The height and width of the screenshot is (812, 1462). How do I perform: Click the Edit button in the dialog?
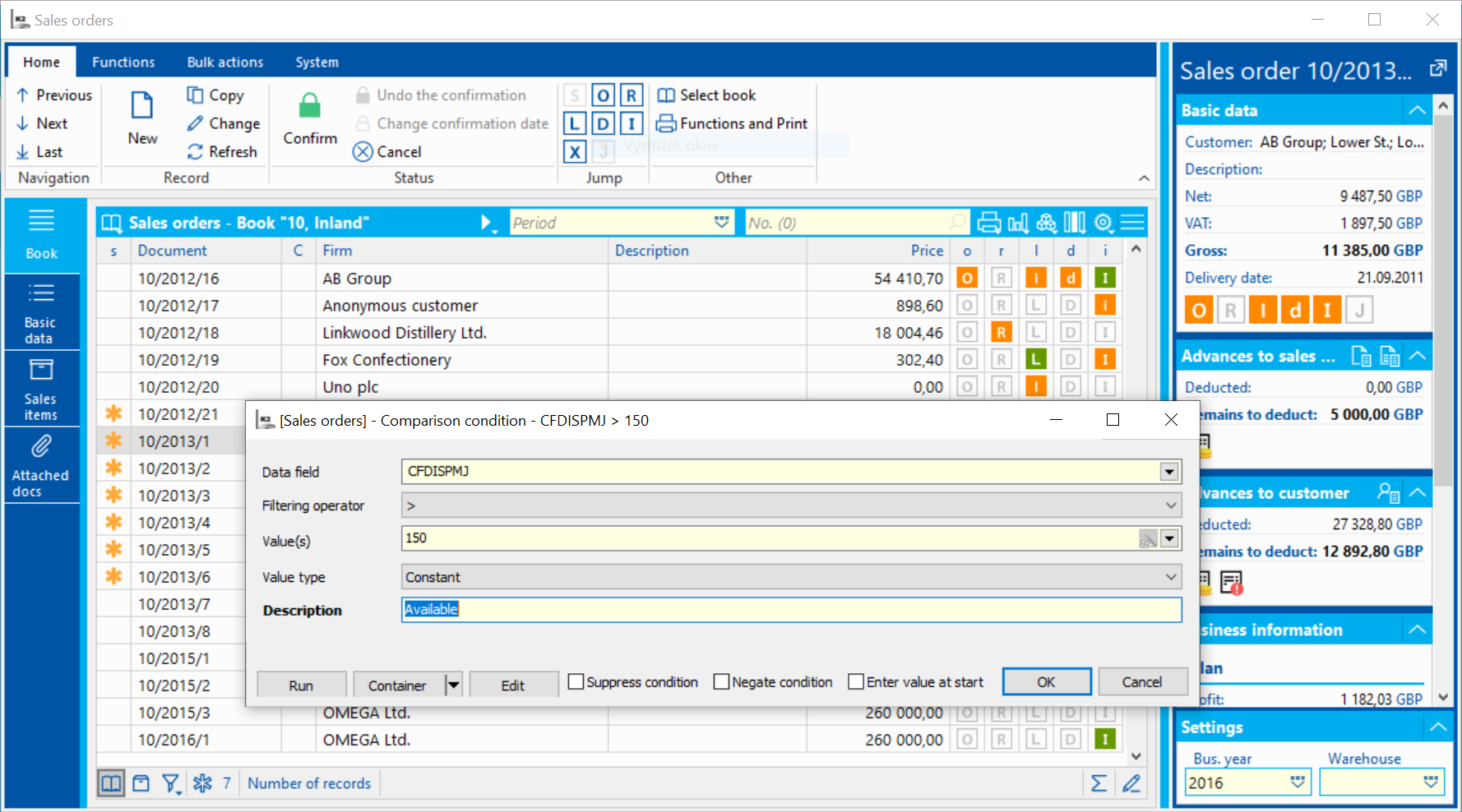click(513, 685)
